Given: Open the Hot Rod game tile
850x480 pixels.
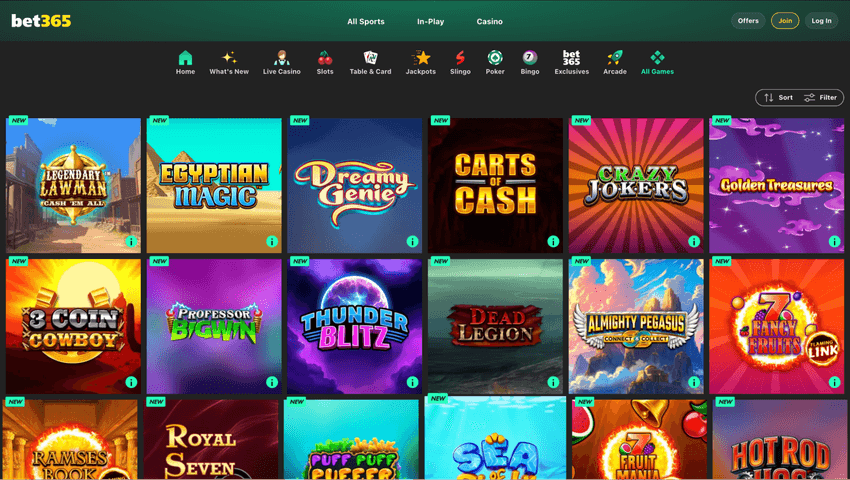Looking at the screenshot, I should [780, 439].
